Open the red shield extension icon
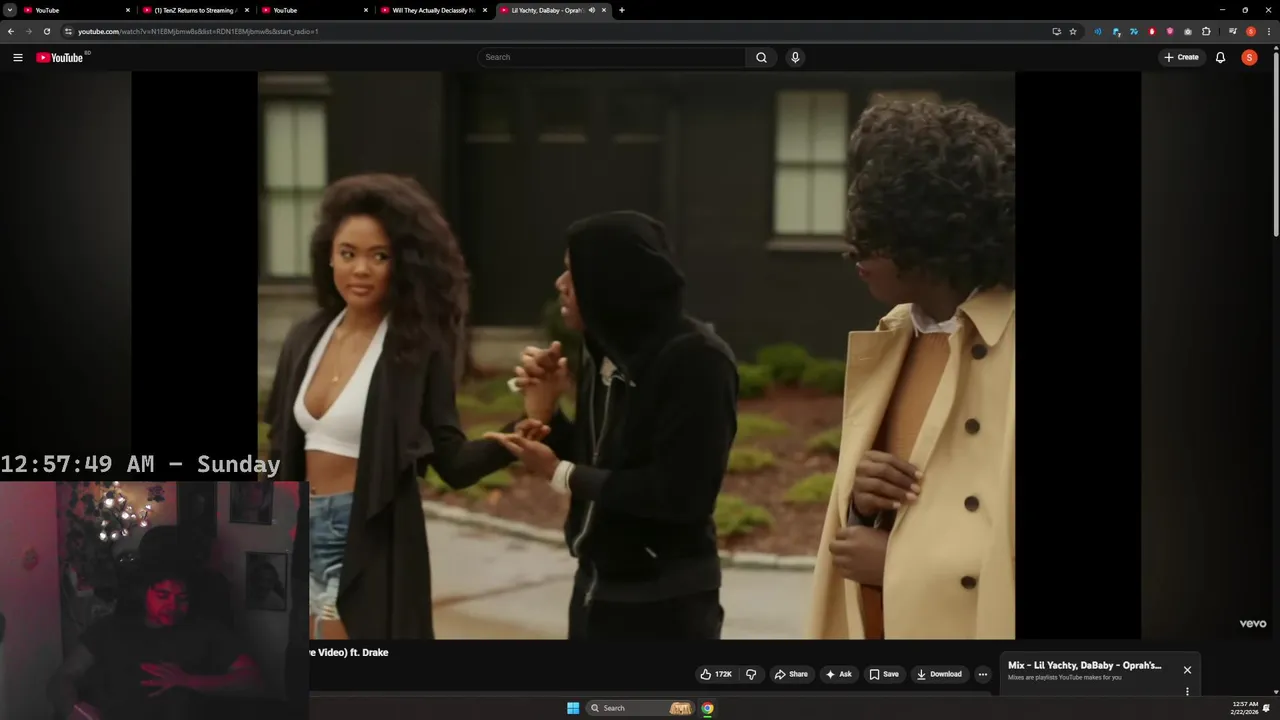1280x720 pixels. (1152, 31)
